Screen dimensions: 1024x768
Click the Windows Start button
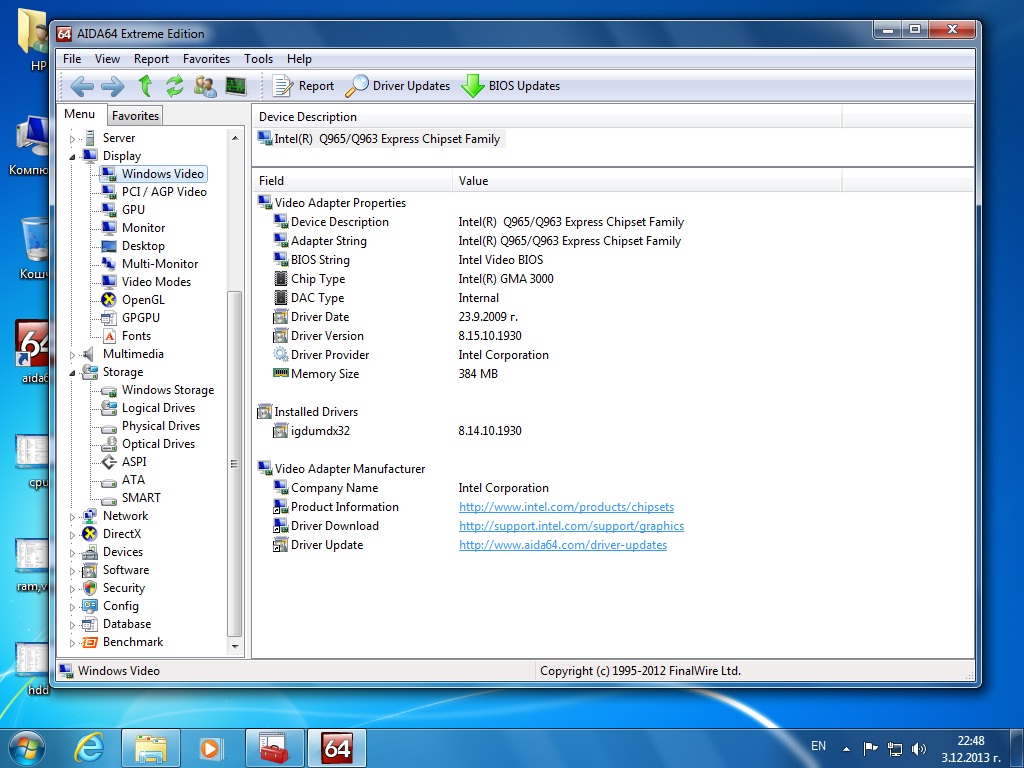click(x=27, y=748)
